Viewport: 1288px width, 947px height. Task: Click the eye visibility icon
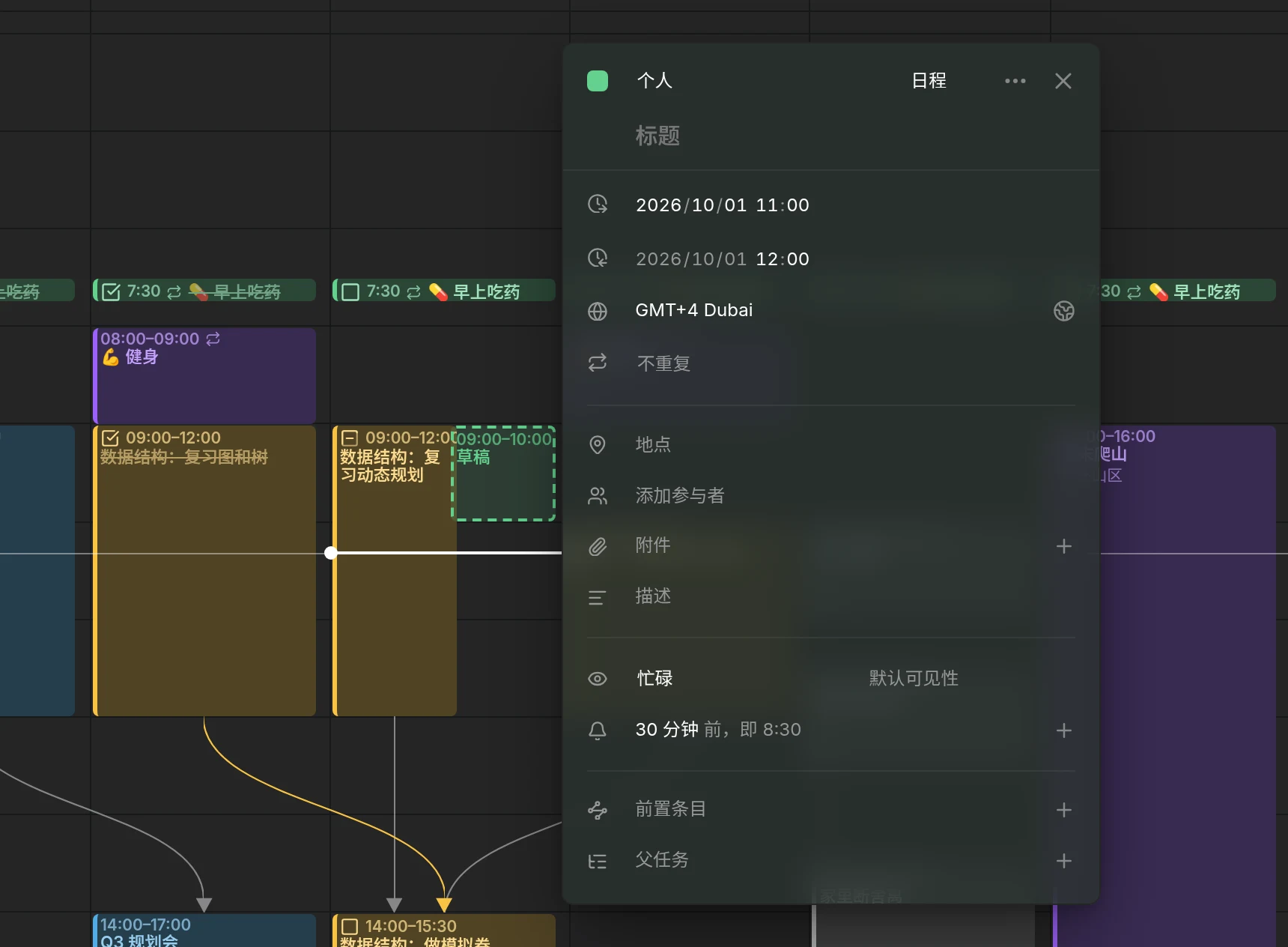click(x=598, y=679)
